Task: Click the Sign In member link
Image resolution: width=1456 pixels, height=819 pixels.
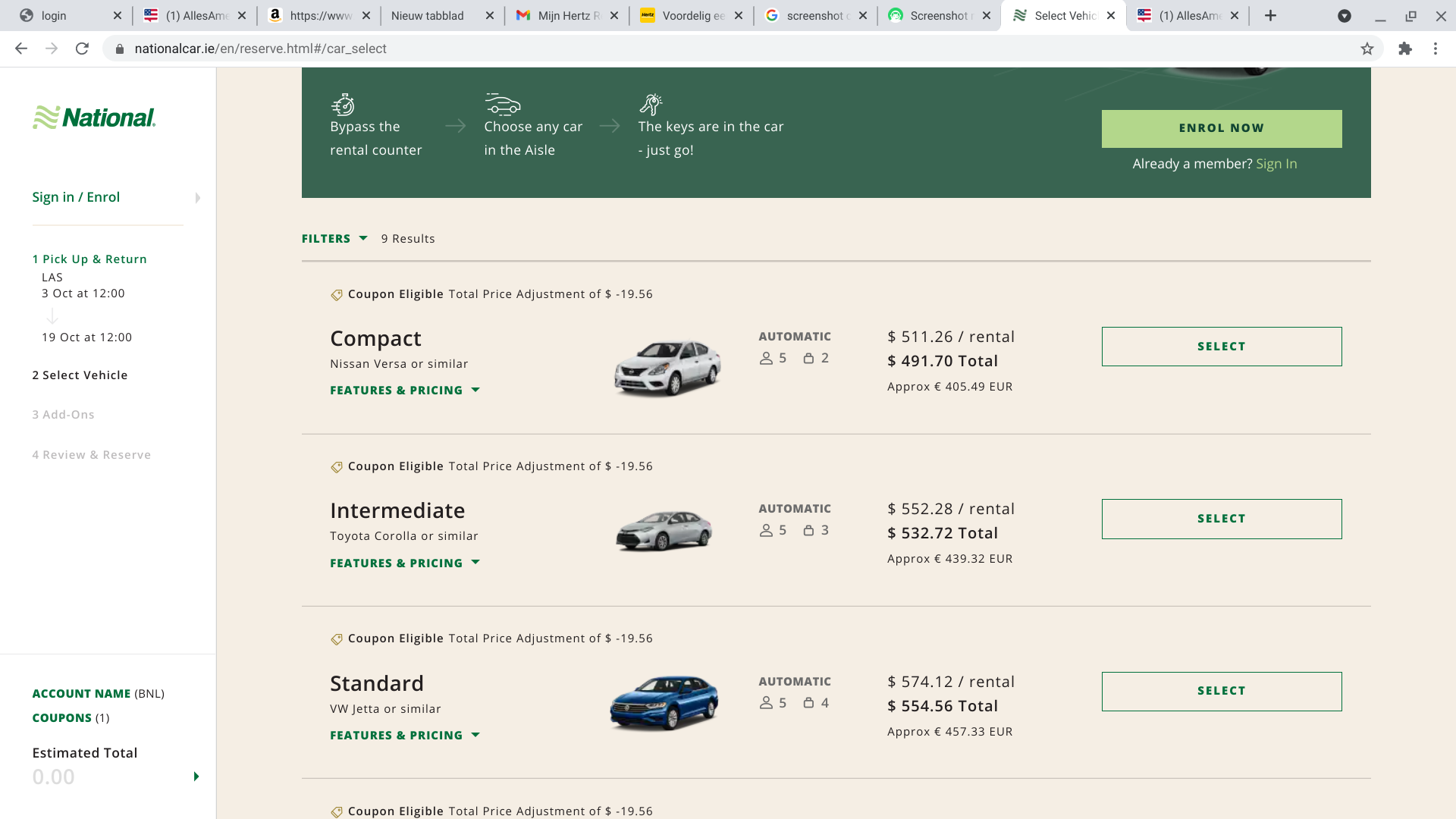Action: [x=1276, y=164]
